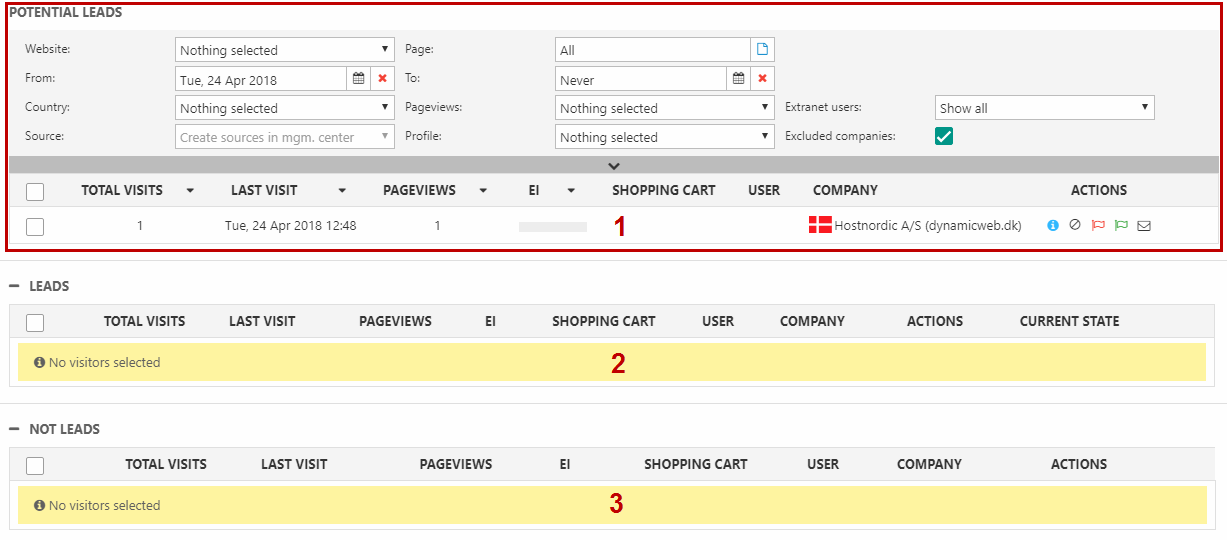The height and width of the screenshot is (540, 1227).
Task: Click the red flag icon in Actions
Action: click(1098, 226)
